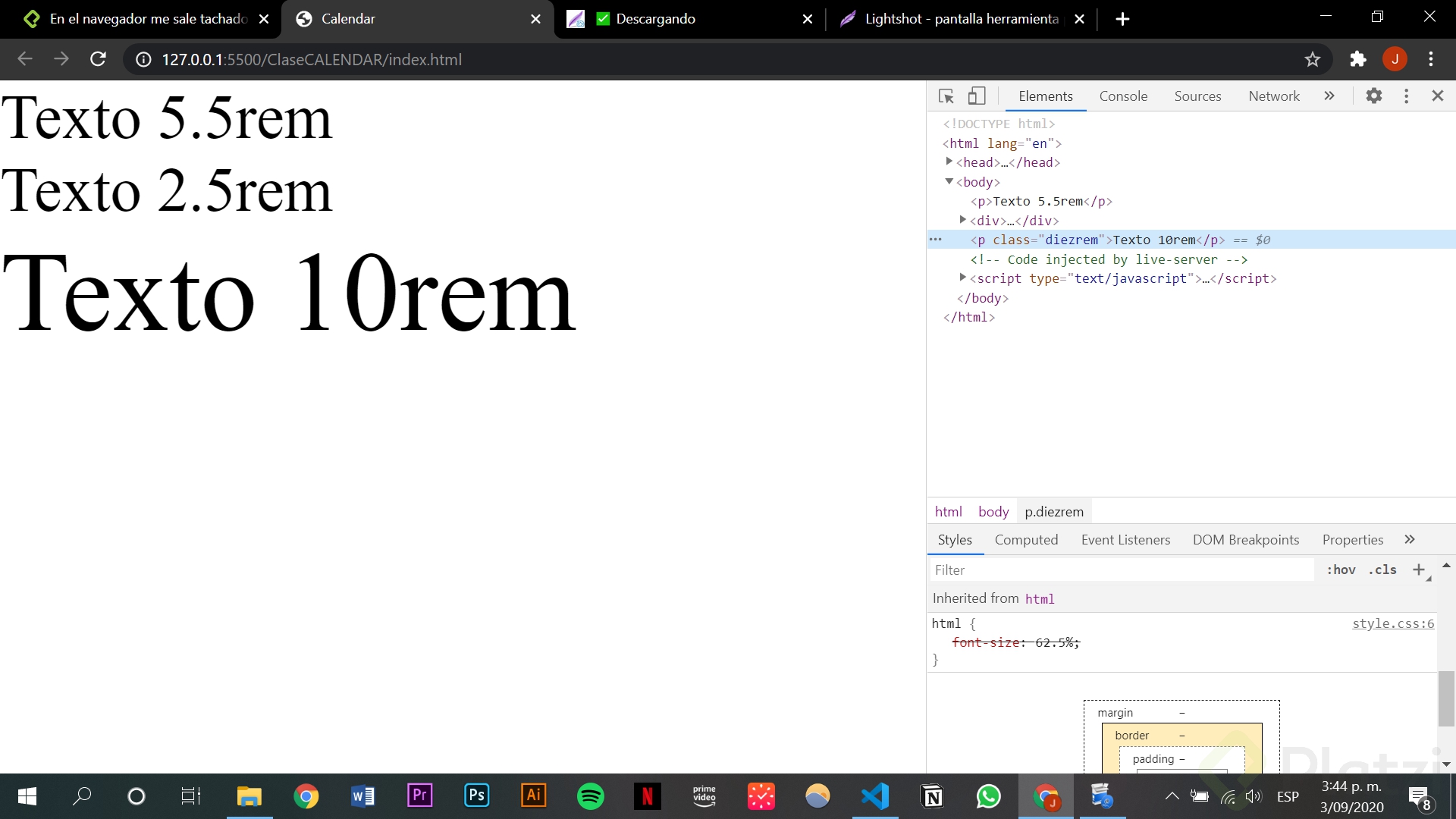Open the DOM Breakpoints tab
This screenshot has height=819, width=1456.
(x=1246, y=540)
